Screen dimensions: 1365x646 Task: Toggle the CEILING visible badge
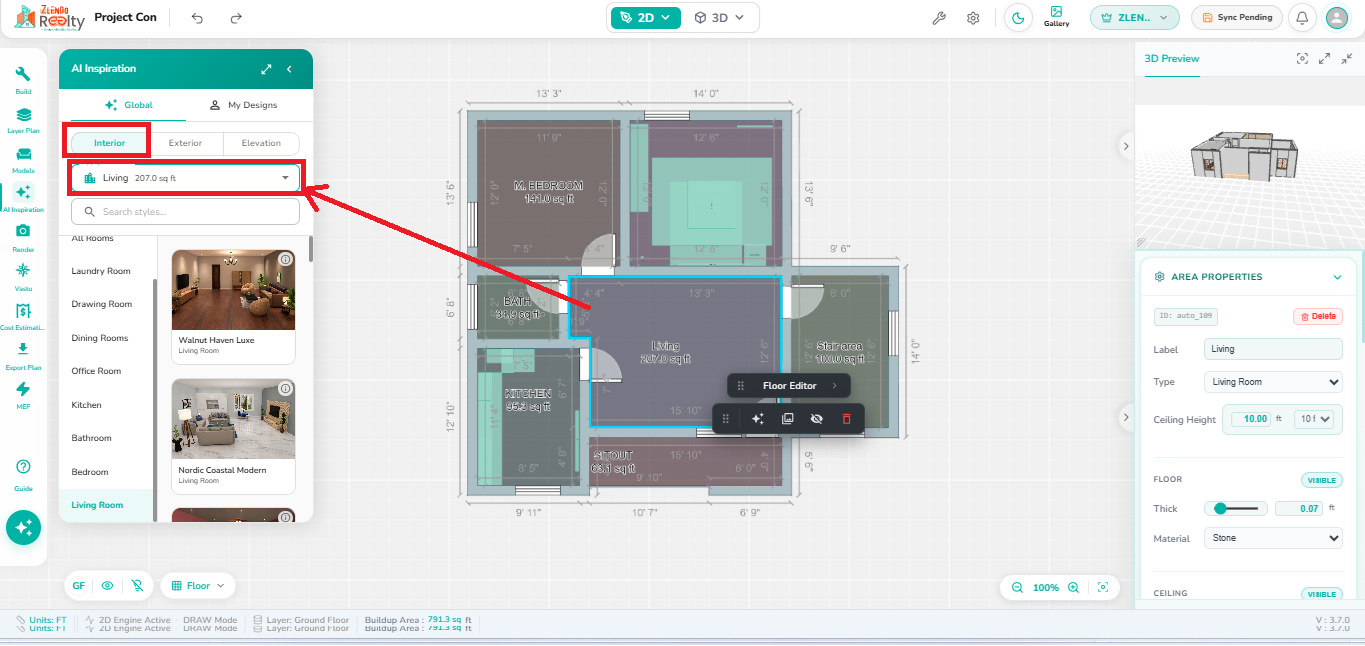point(1321,594)
